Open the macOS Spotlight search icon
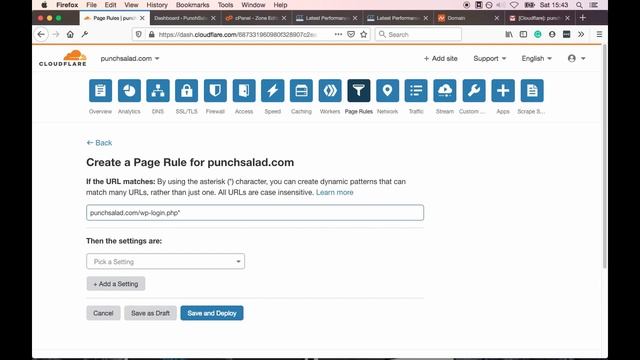 coord(579,5)
